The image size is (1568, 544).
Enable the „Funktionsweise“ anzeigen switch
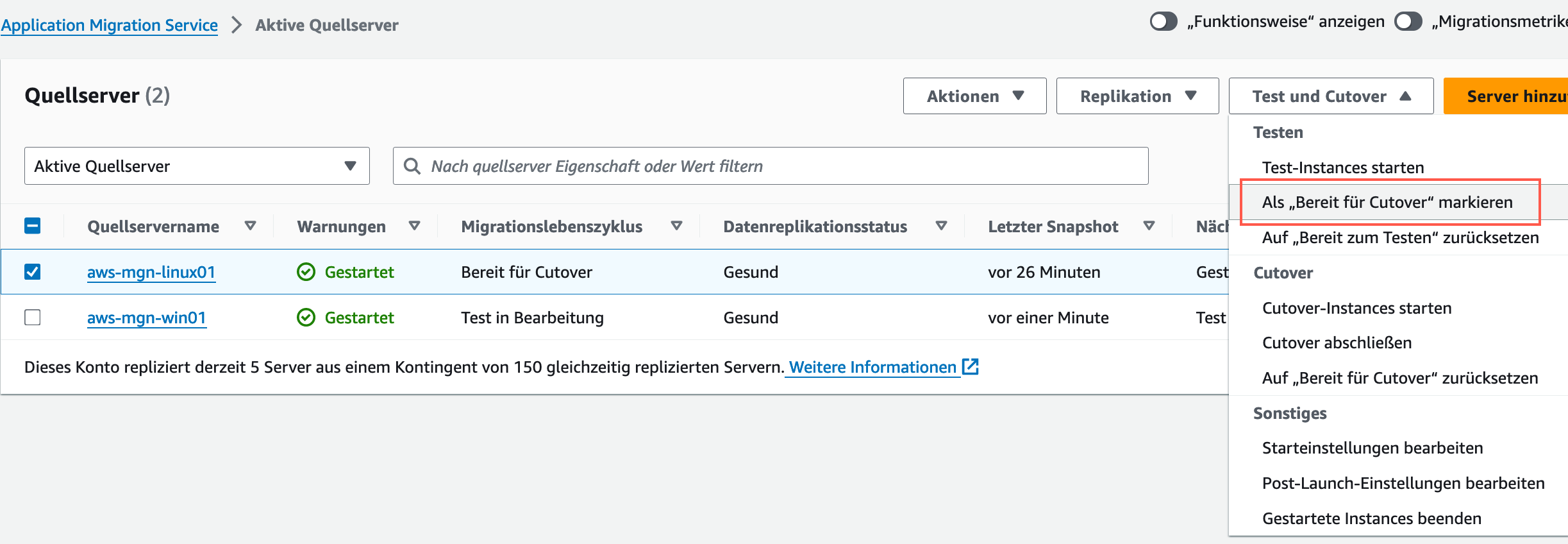1163,22
